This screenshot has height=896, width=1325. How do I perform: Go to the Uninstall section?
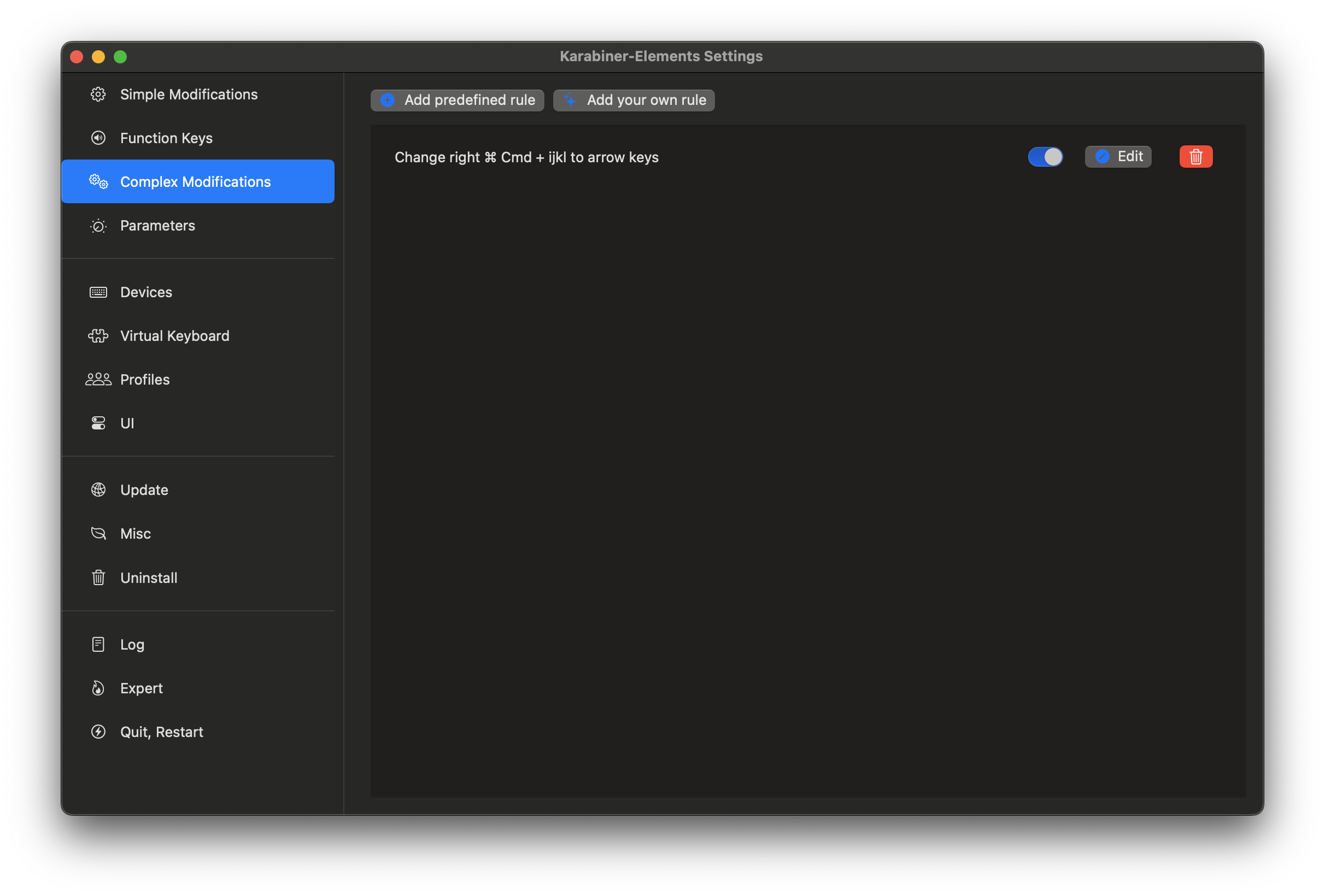pos(148,578)
